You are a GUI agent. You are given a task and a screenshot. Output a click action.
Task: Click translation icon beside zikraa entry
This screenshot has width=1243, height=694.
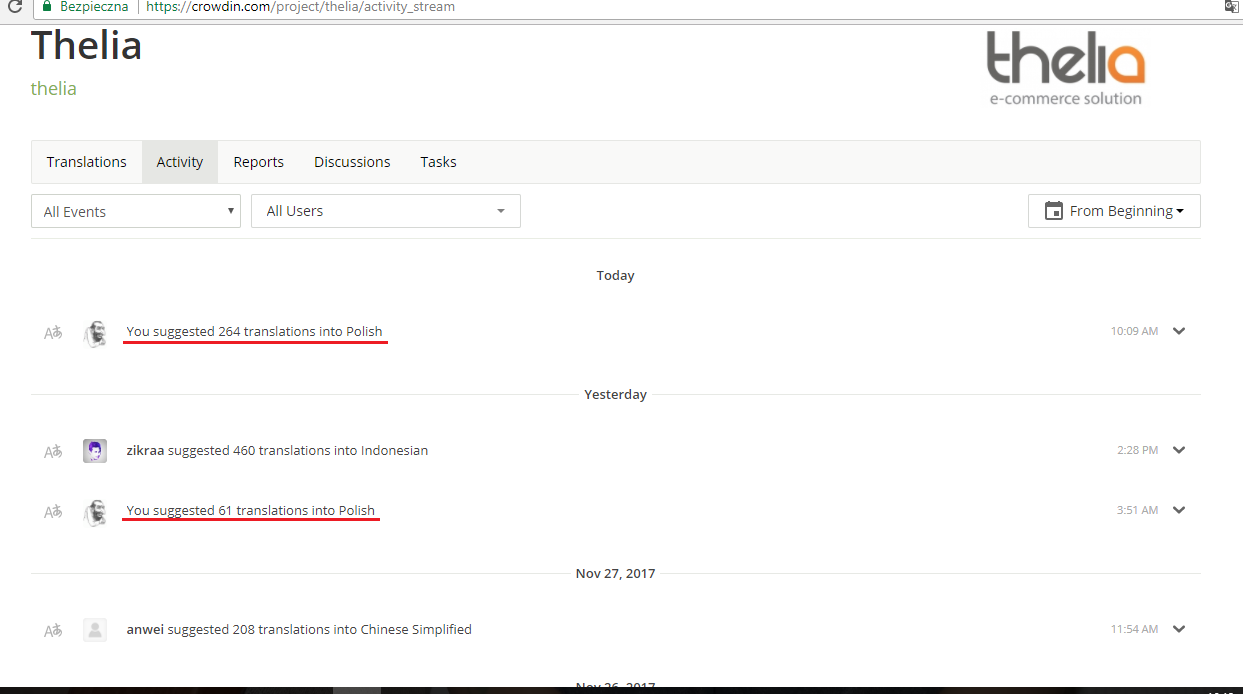(x=53, y=452)
